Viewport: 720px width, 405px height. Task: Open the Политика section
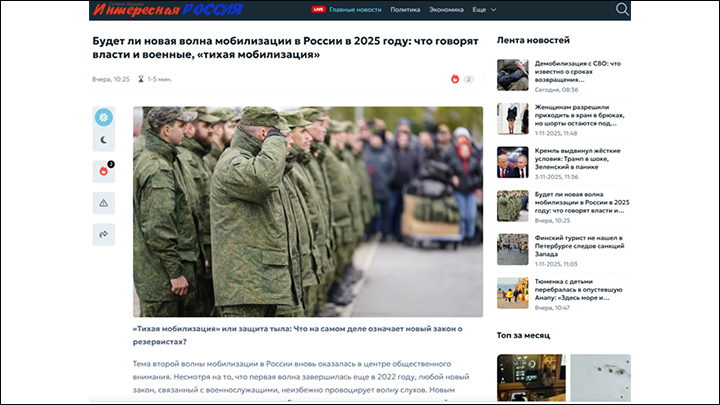click(405, 9)
